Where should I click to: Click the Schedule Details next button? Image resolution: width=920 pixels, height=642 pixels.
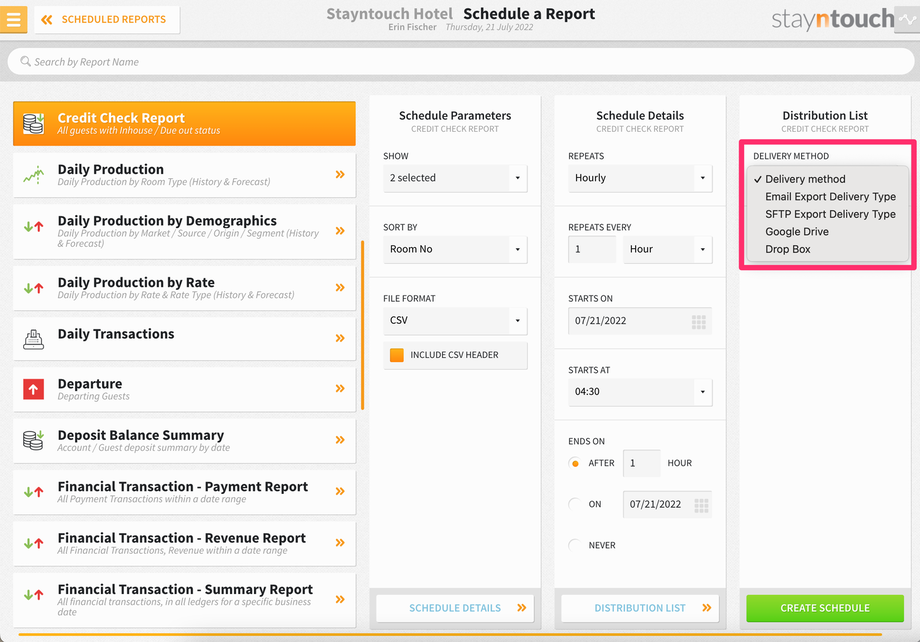(455, 608)
